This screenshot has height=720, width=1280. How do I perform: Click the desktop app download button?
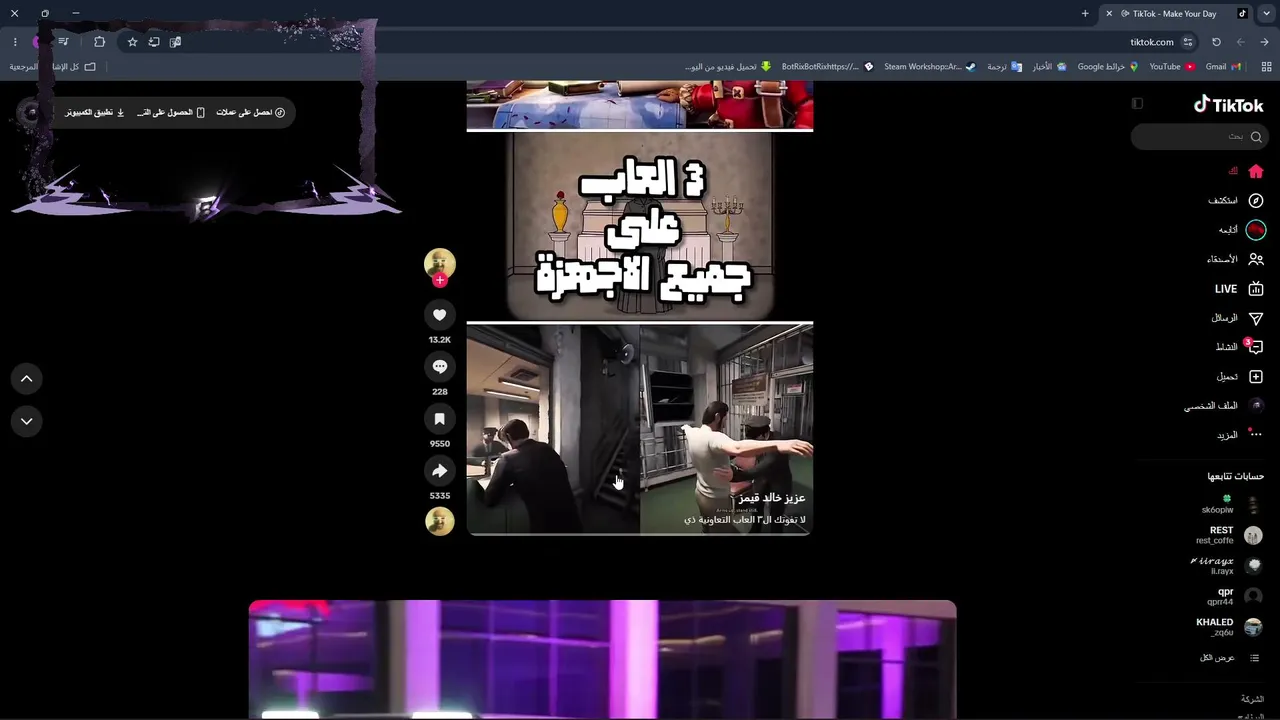coord(95,113)
